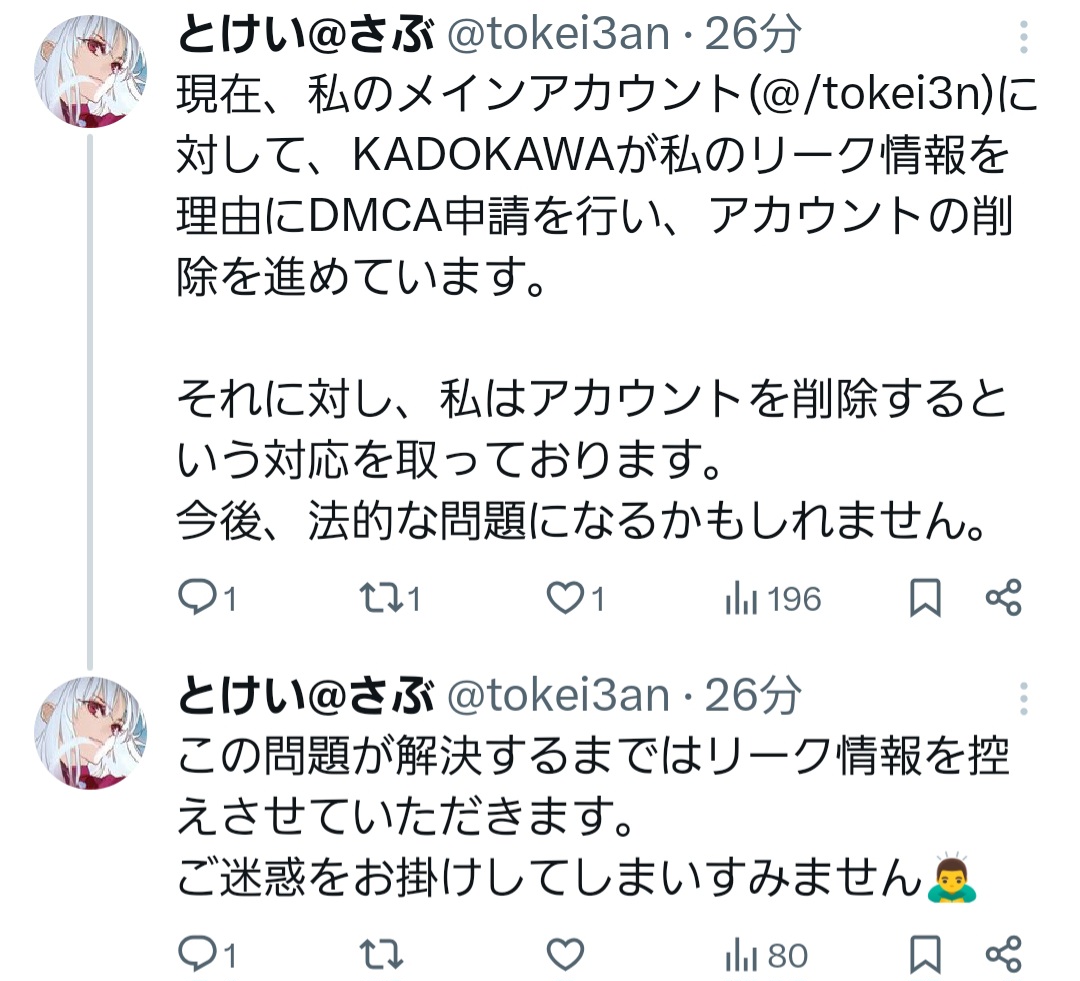
Task: Bookmark the first tweet
Action: (925, 598)
